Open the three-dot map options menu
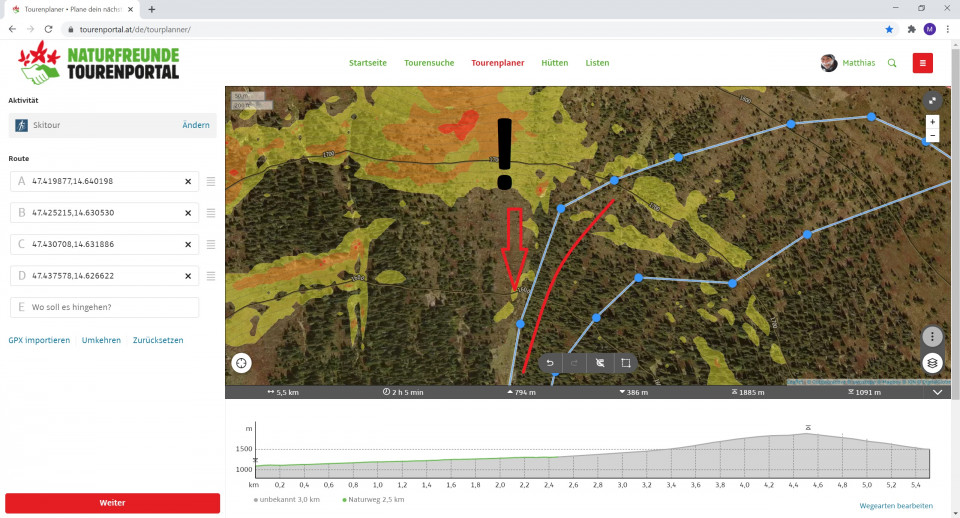The width and height of the screenshot is (960, 518). coord(932,337)
